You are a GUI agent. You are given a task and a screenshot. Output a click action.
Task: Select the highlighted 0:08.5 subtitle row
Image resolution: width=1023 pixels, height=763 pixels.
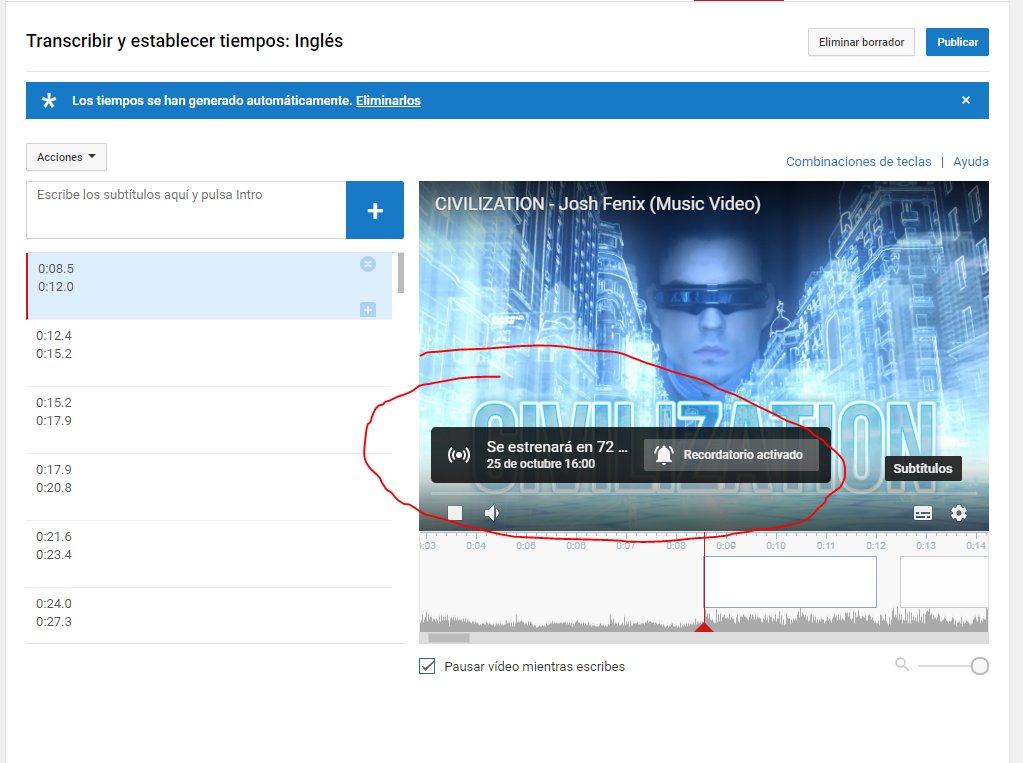[x=209, y=286]
